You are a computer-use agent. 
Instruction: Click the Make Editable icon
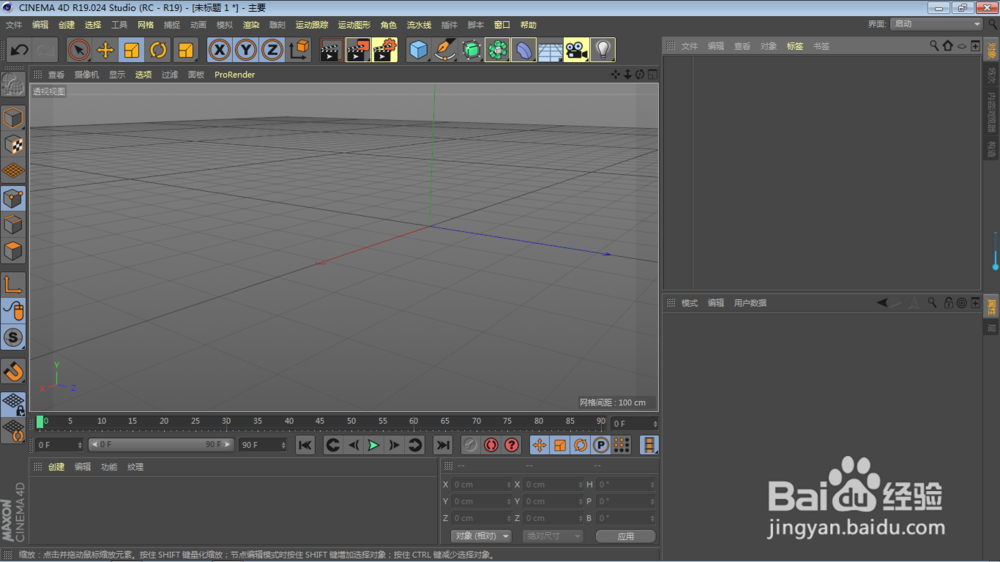pyautogui.click(x=13, y=85)
